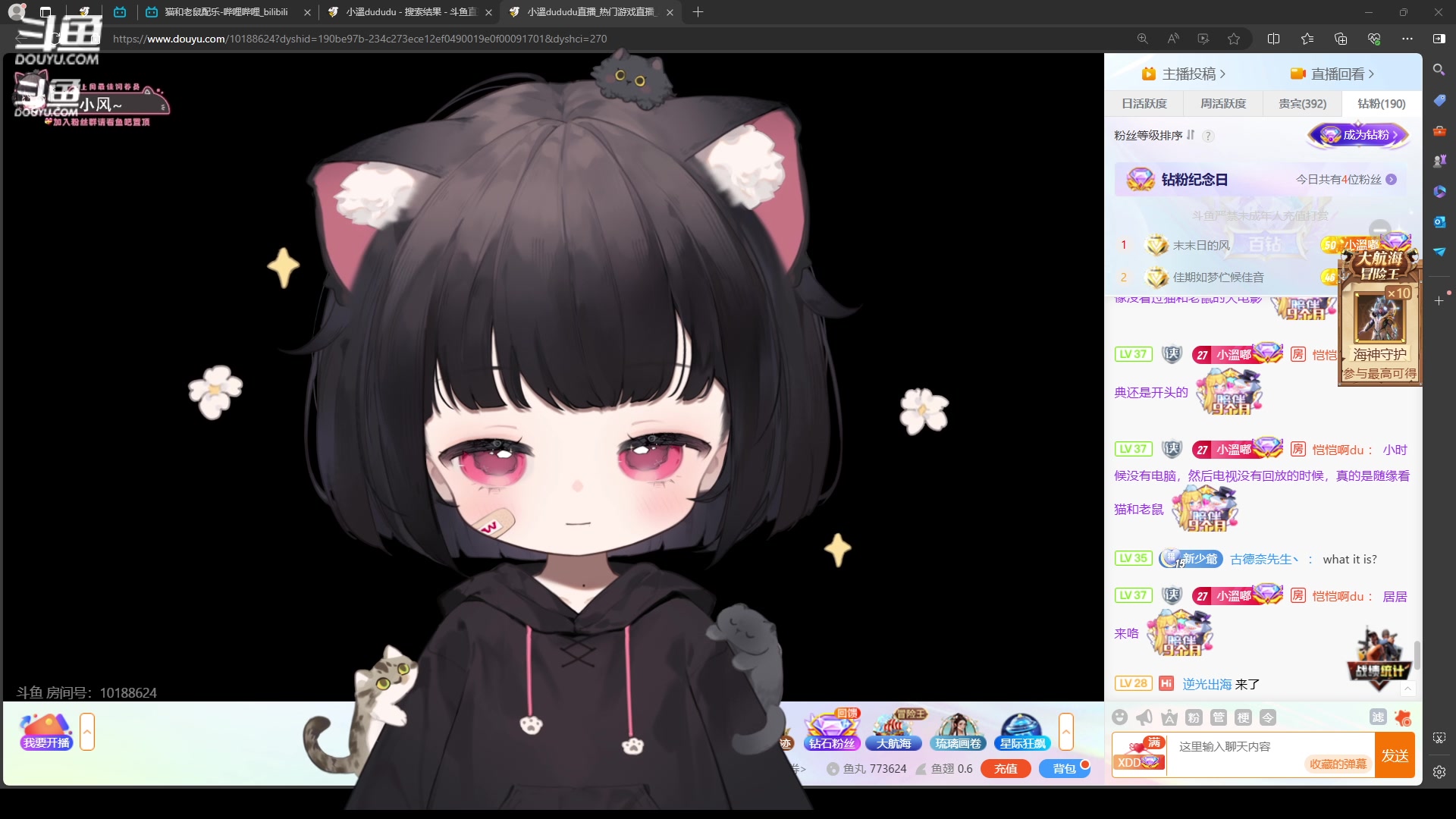Open the 琉璃画卷 activity icon
1456x819 pixels.
coord(958,731)
